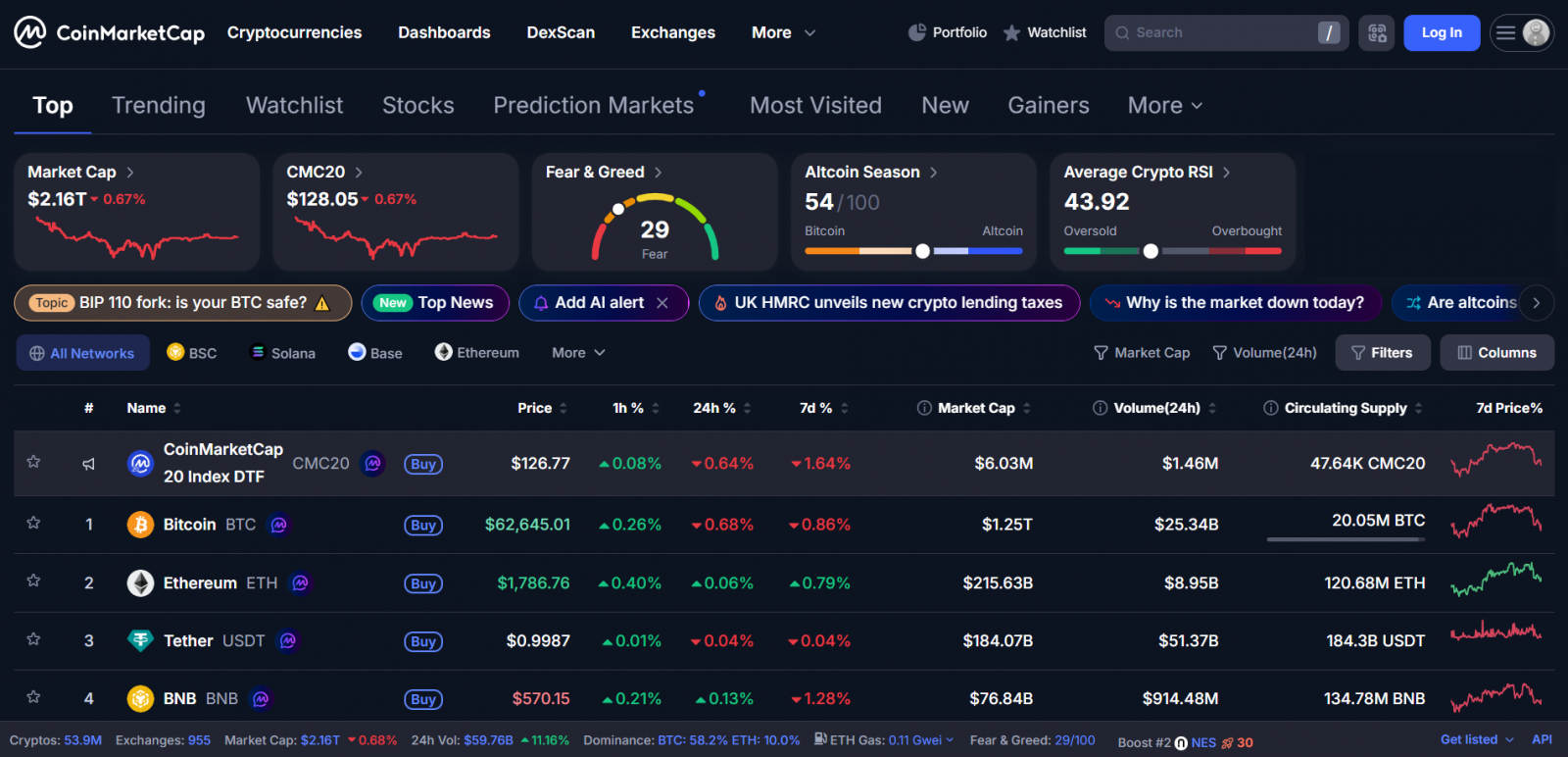Click the Volume(24h) info icon

pyautogui.click(x=1101, y=408)
